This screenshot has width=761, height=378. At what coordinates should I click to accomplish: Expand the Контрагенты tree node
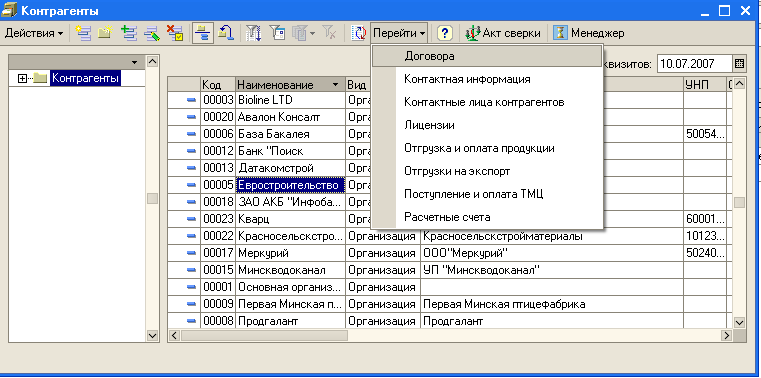[22, 78]
